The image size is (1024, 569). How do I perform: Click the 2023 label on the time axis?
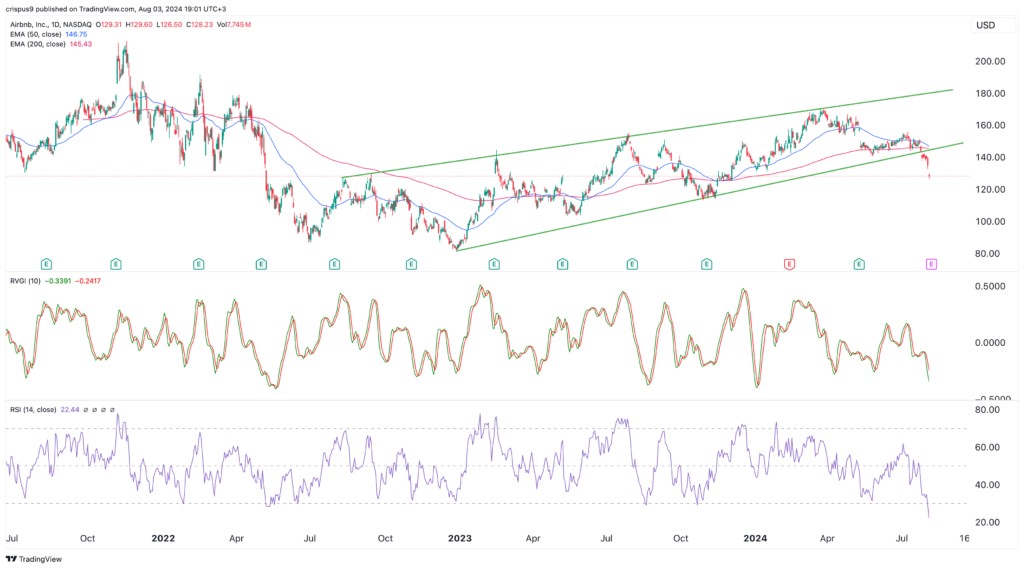460,538
